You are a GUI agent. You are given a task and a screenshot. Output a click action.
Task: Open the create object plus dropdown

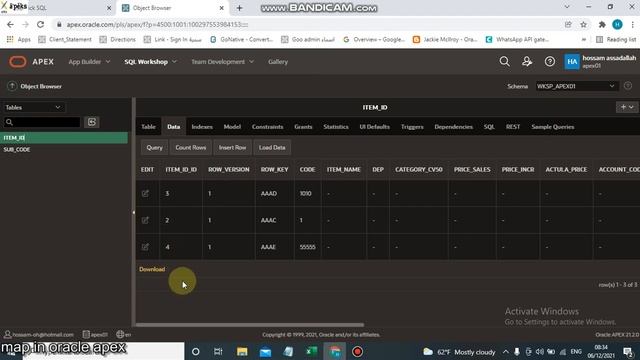(627, 107)
